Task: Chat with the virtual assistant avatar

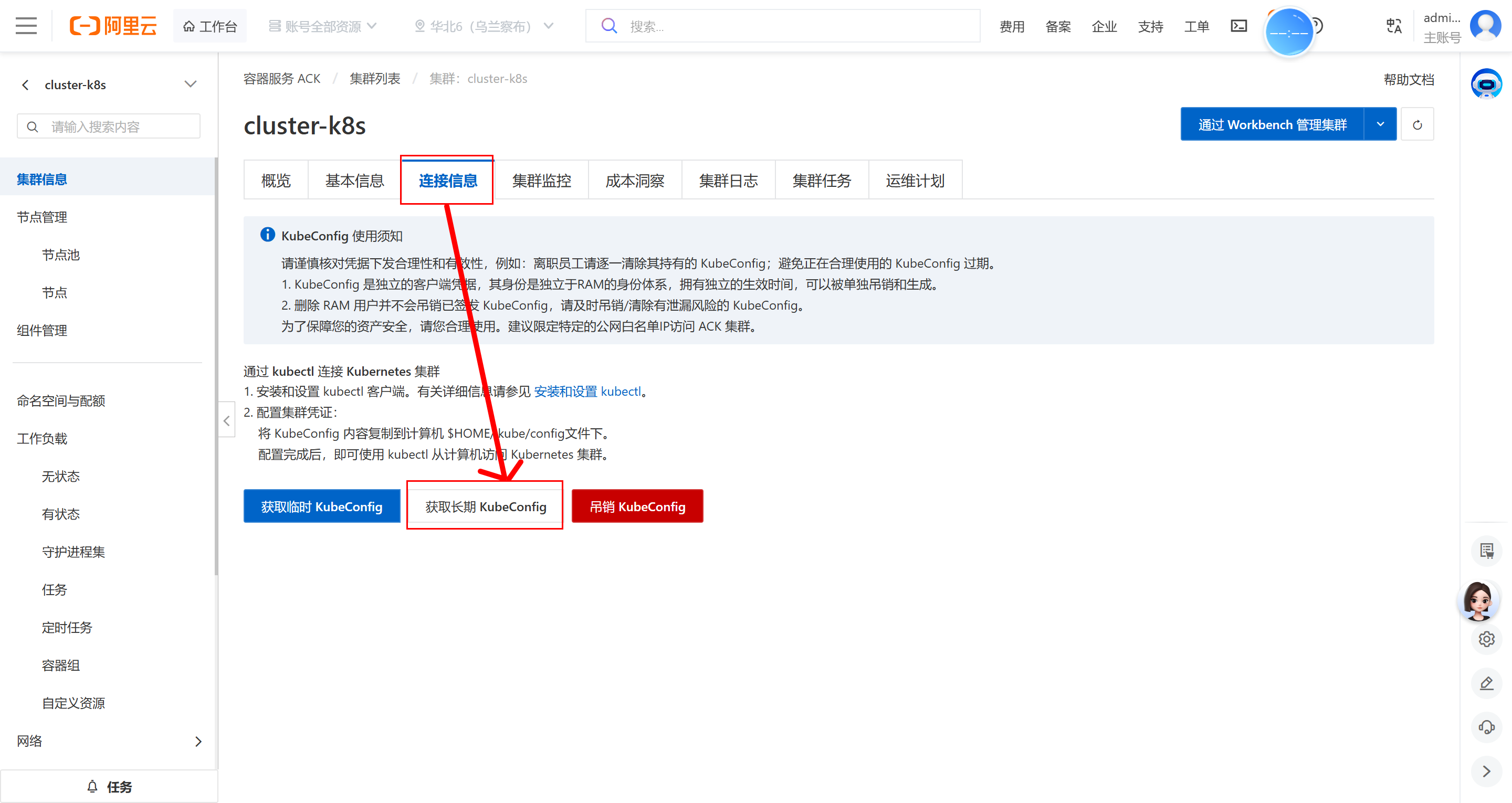Action: (x=1478, y=600)
